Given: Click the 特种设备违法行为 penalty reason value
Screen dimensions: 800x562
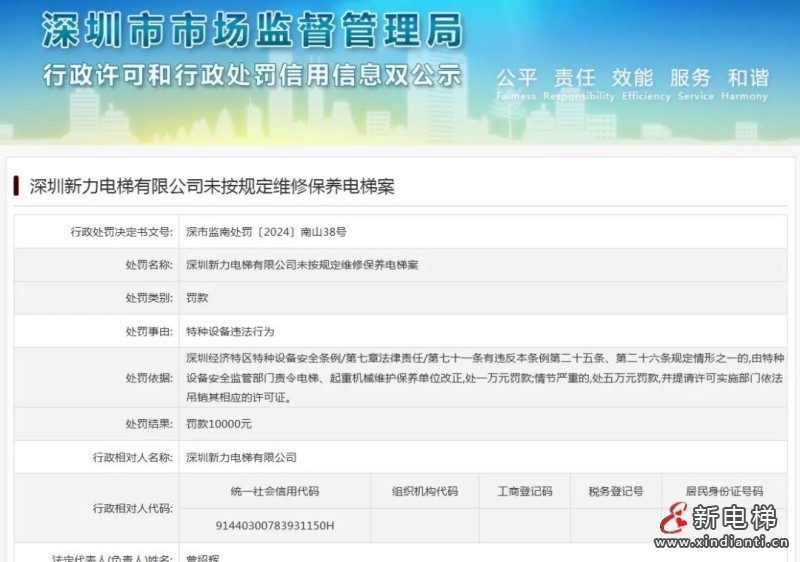Looking at the screenshot, I should [230, 331].
